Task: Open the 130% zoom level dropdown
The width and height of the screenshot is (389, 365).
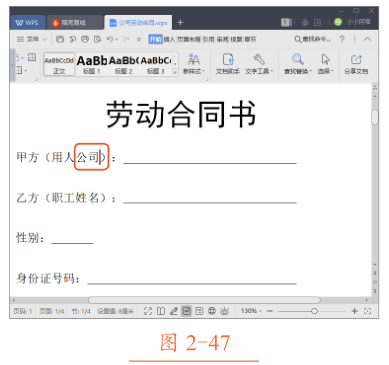Action: pos(251,311)
